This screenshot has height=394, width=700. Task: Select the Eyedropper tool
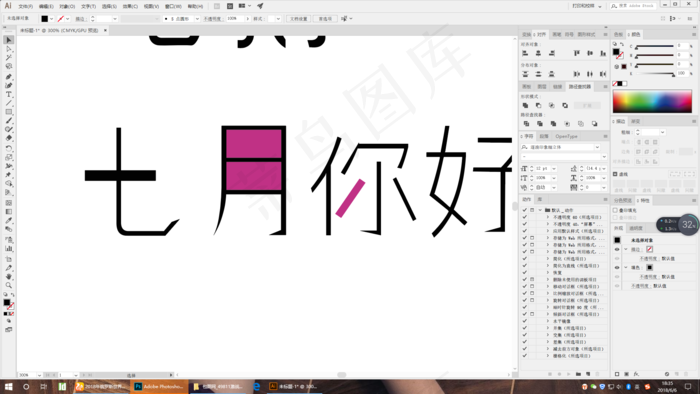pos(8,220)
